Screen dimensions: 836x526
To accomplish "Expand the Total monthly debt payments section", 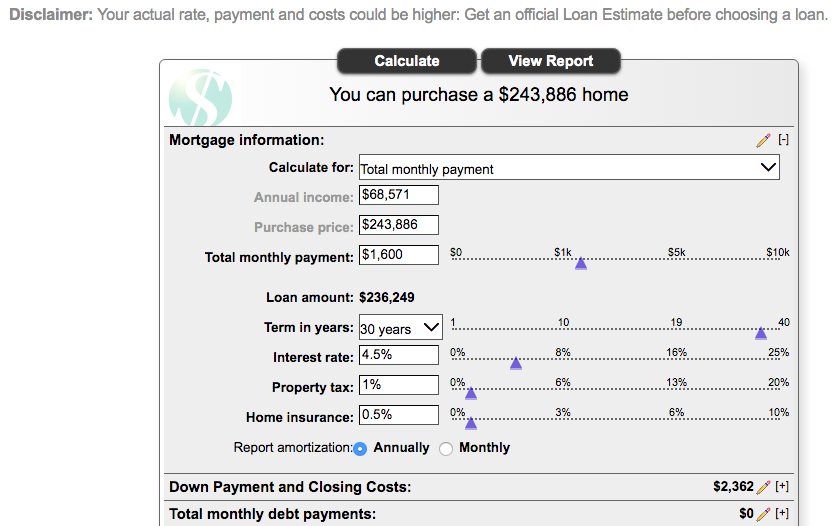I will (x=782, y=513).
